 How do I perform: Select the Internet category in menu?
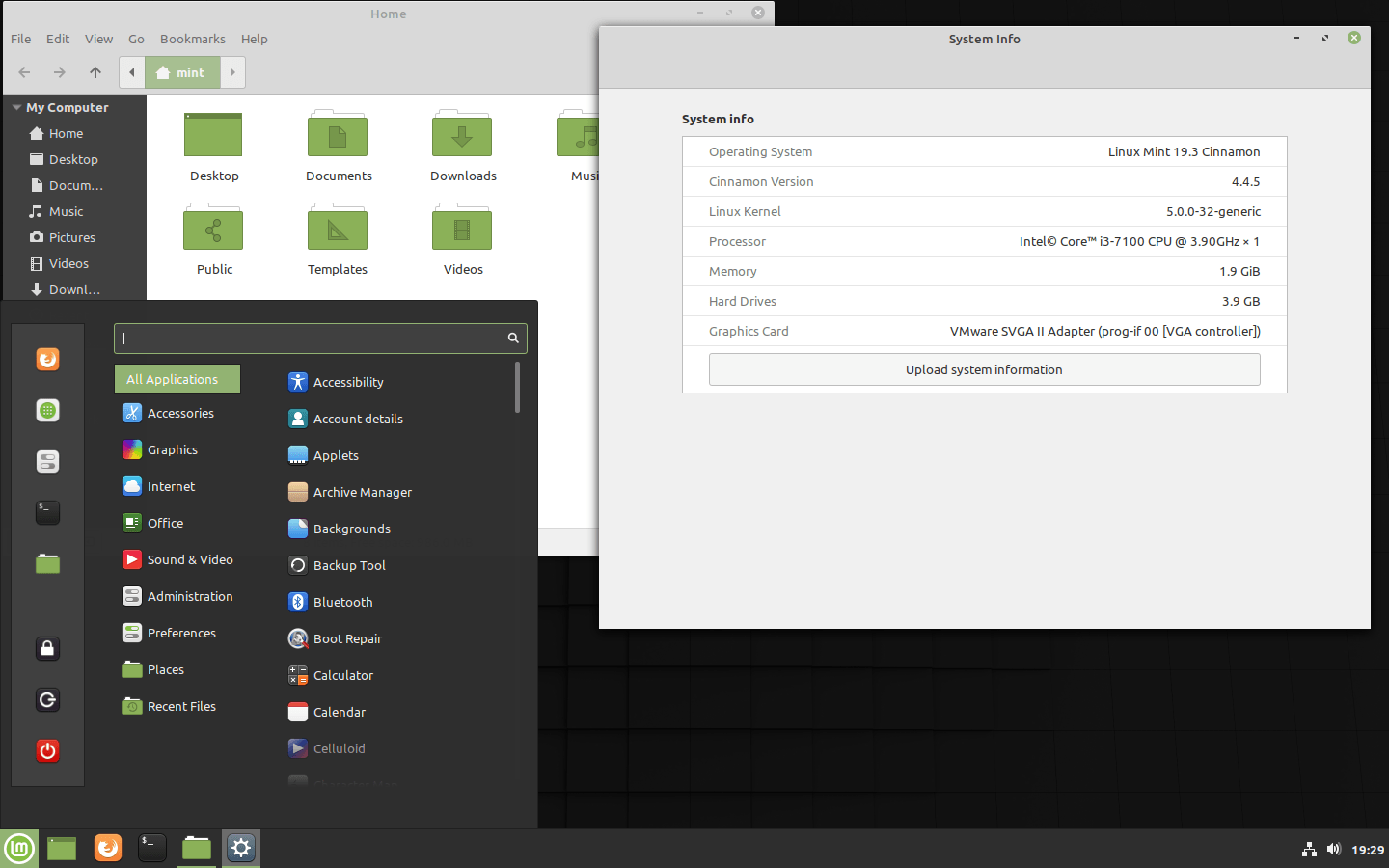click(177, 486)
